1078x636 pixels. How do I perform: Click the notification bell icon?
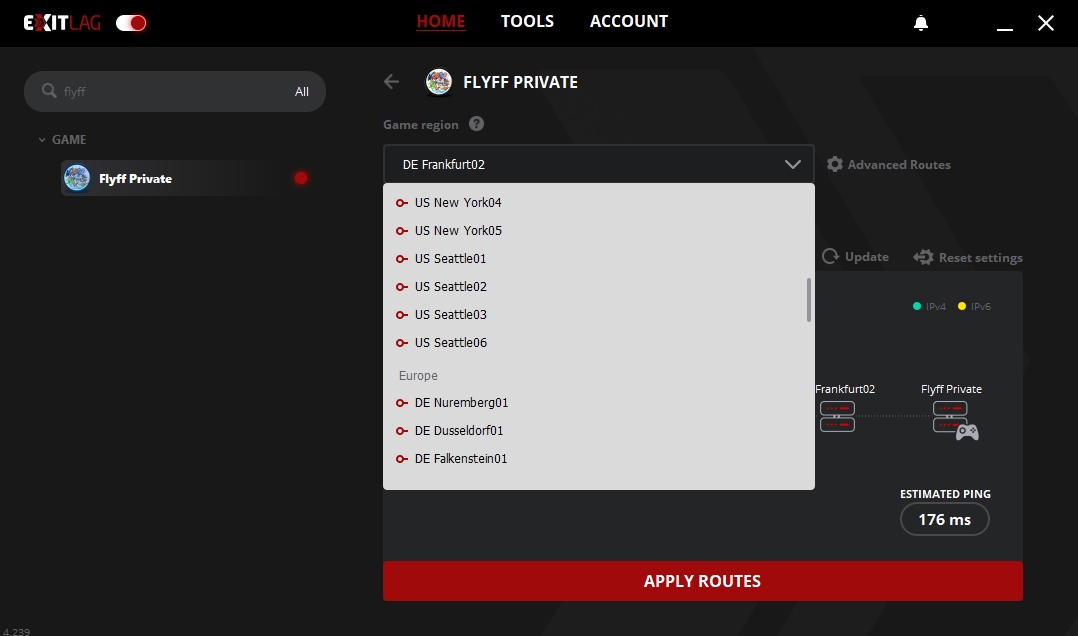point(921,23)
